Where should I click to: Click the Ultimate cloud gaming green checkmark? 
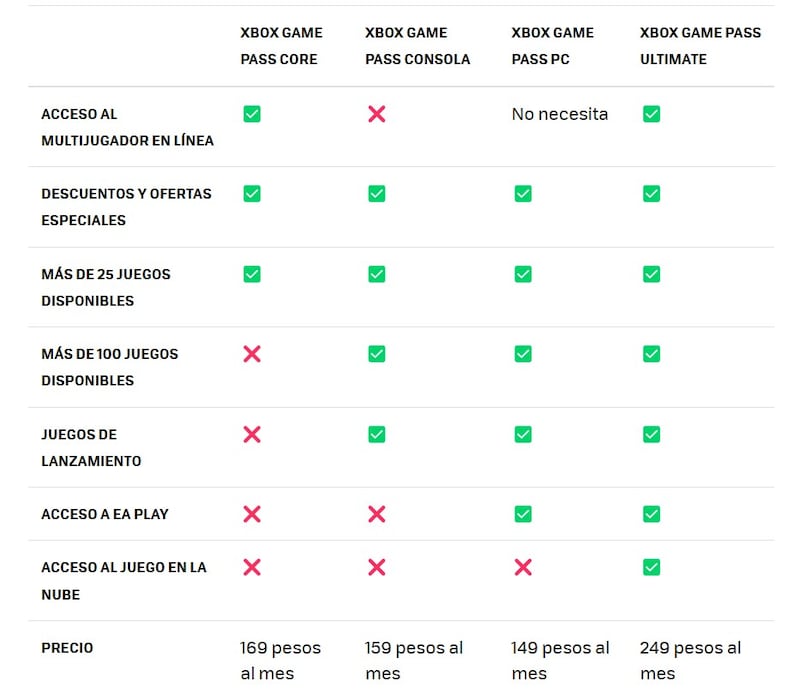(651, 567)
